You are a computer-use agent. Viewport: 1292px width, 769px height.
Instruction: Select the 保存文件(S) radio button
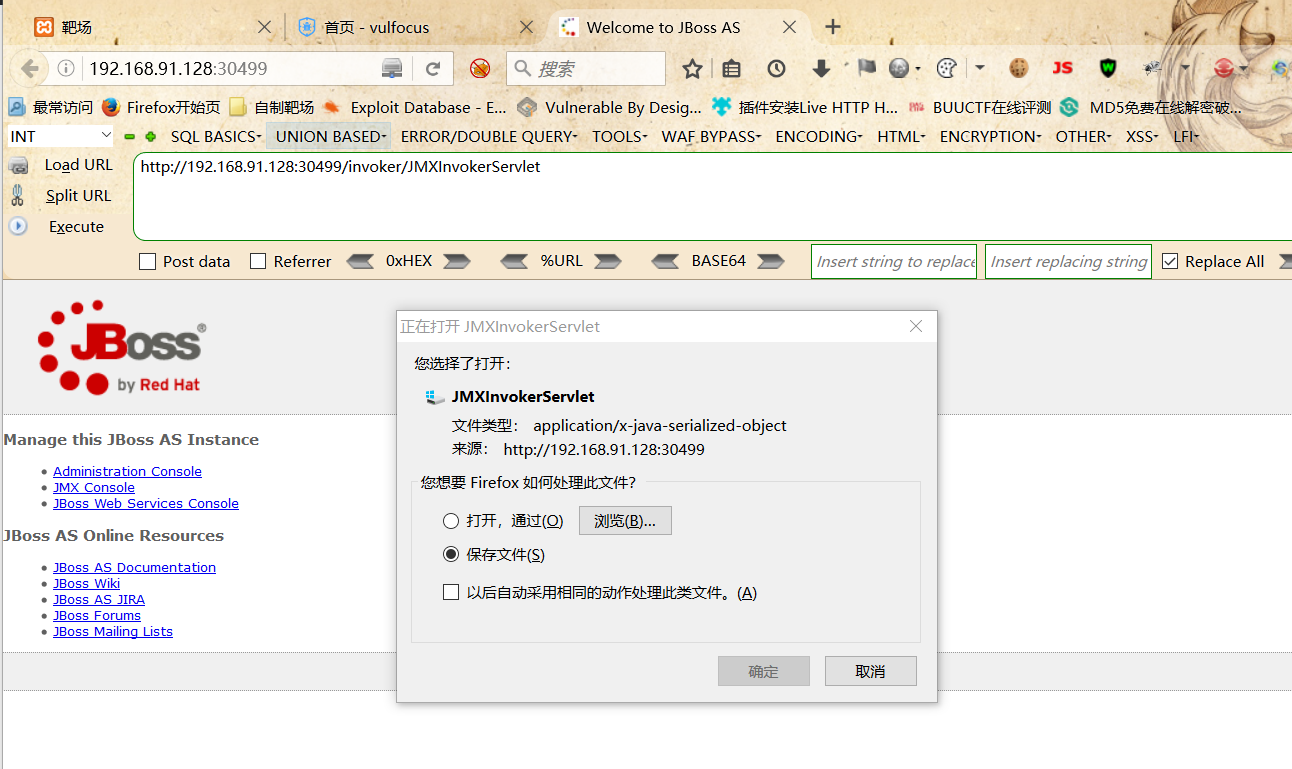[x=451, y=554]
